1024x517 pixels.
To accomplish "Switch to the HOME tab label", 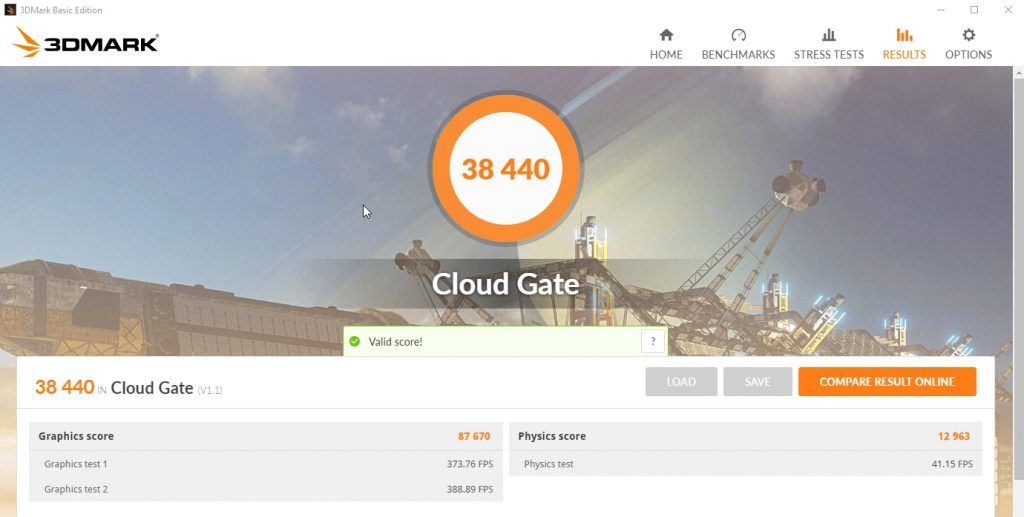I will (665, 55).
